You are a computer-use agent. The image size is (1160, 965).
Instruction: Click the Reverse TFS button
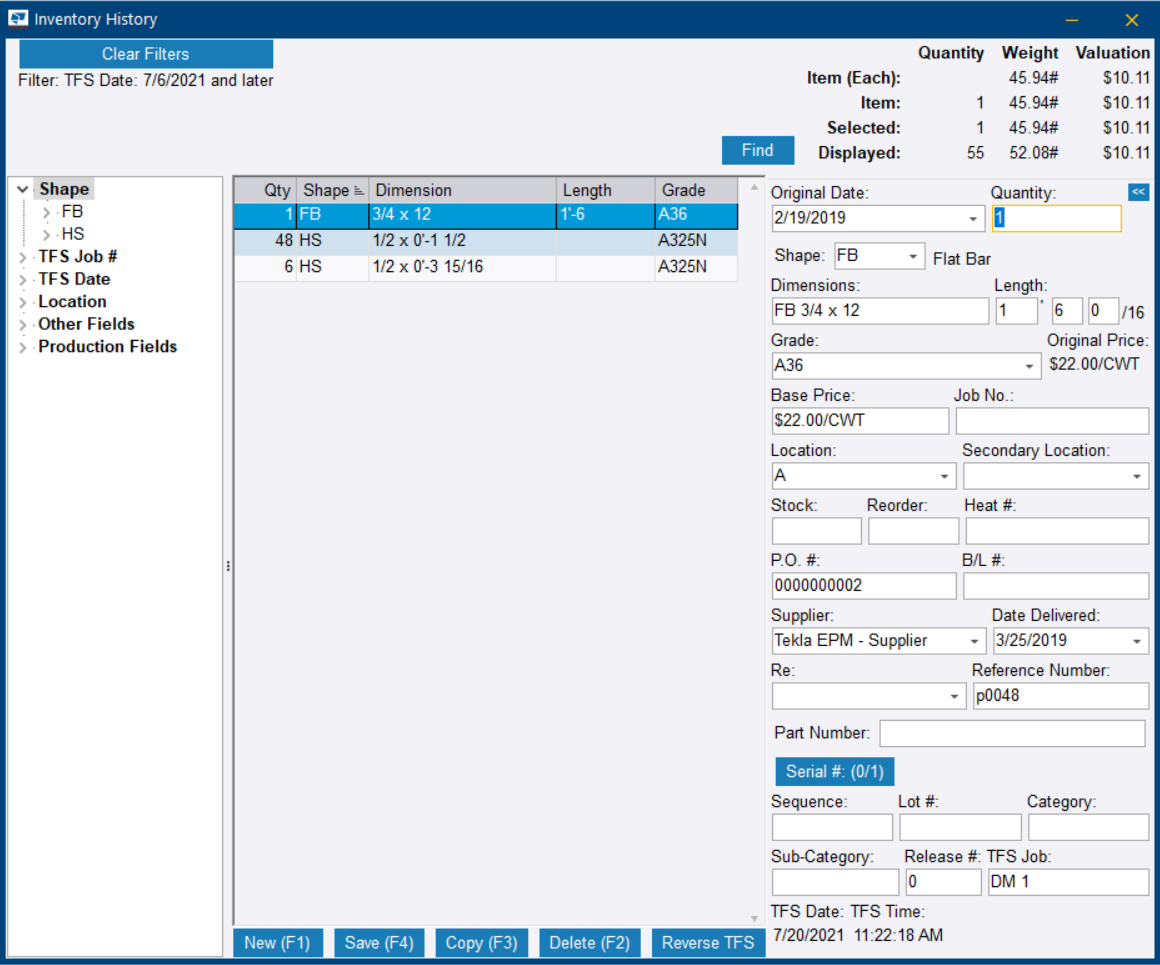tap(708, 943)
